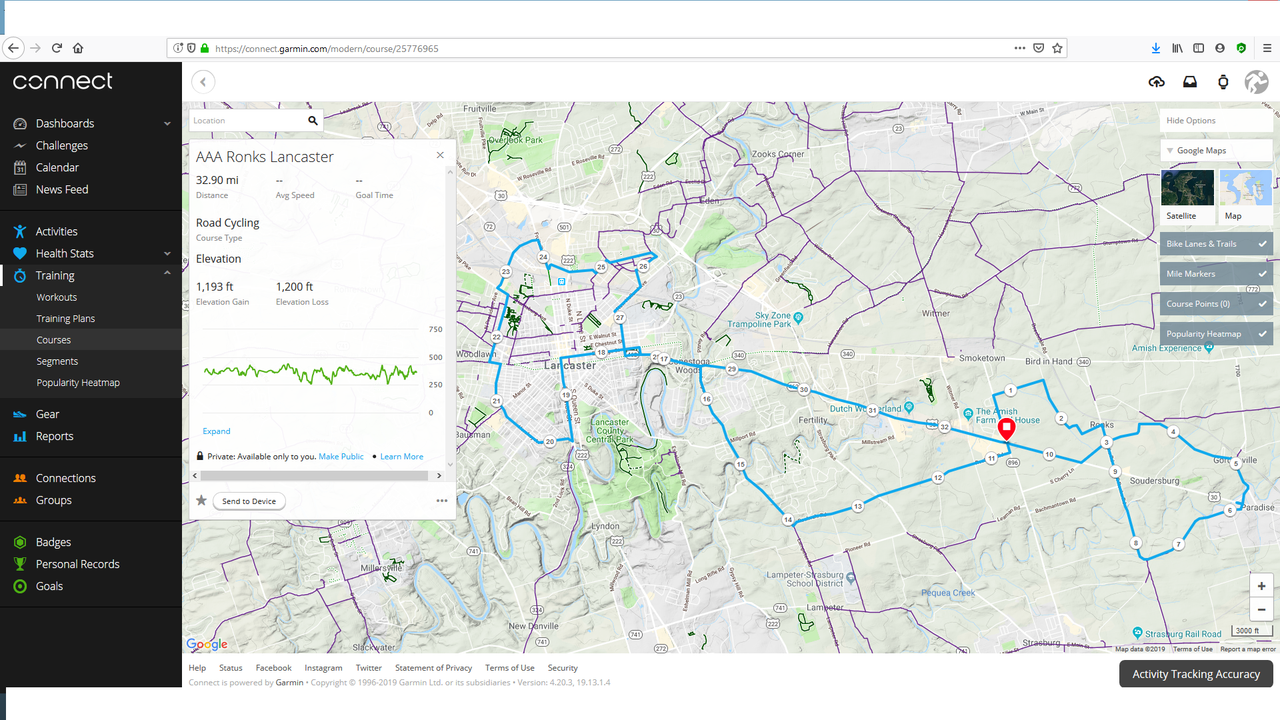The image size is (1280, 720).
Task: Click the Learn More link
Action: coord(402,457)
